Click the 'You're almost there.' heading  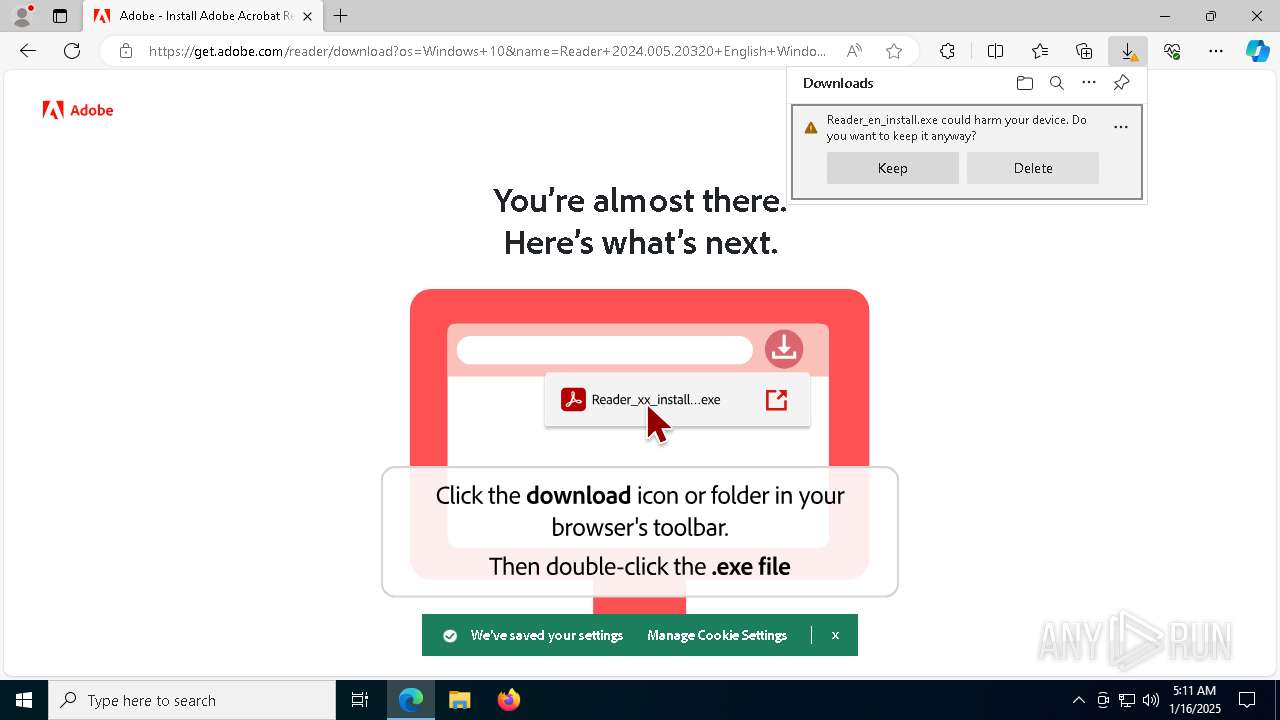coord(640,200)
